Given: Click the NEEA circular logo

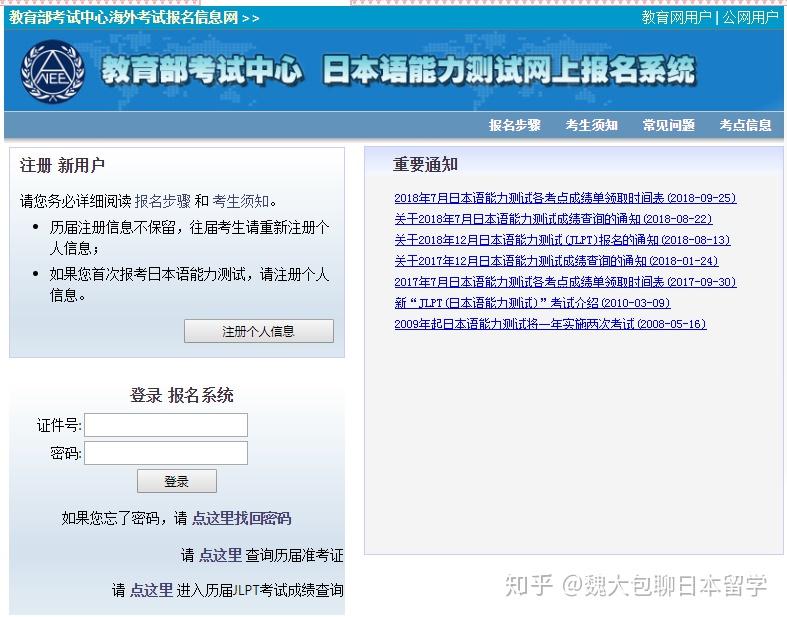Looking at the screenshot, I should point(53,72).
